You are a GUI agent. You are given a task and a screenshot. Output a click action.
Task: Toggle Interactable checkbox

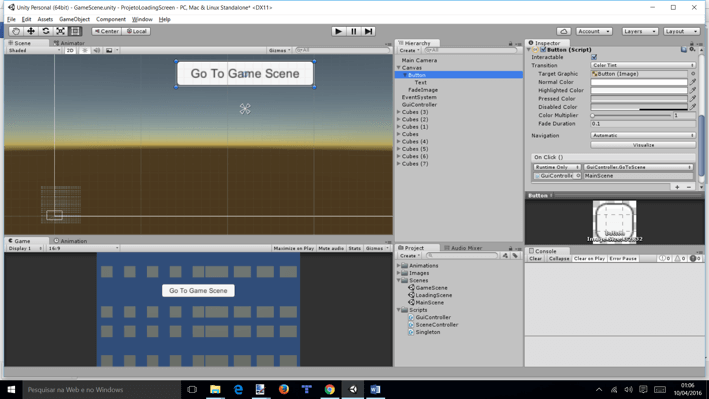(594, 57)
